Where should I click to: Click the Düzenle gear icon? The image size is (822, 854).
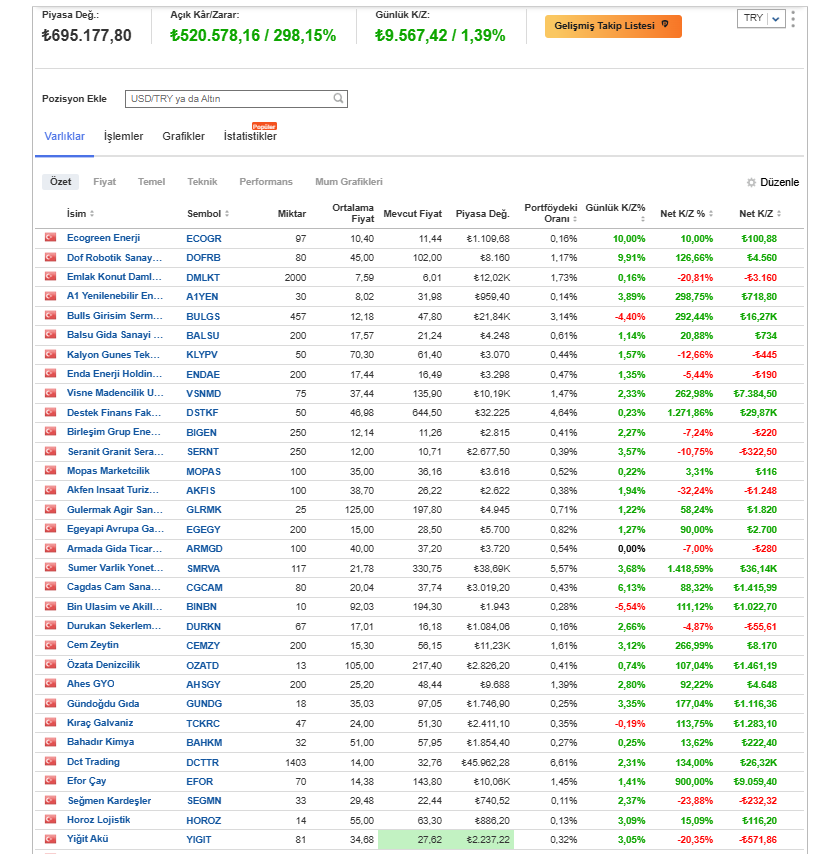751,182
